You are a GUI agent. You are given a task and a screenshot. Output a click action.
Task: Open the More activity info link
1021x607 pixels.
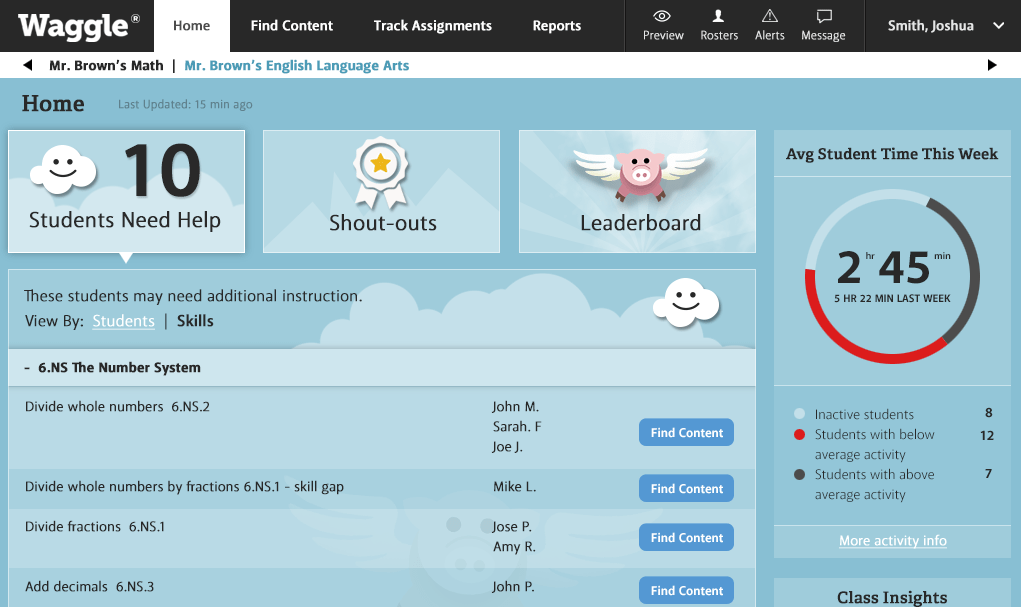point(892,541)
